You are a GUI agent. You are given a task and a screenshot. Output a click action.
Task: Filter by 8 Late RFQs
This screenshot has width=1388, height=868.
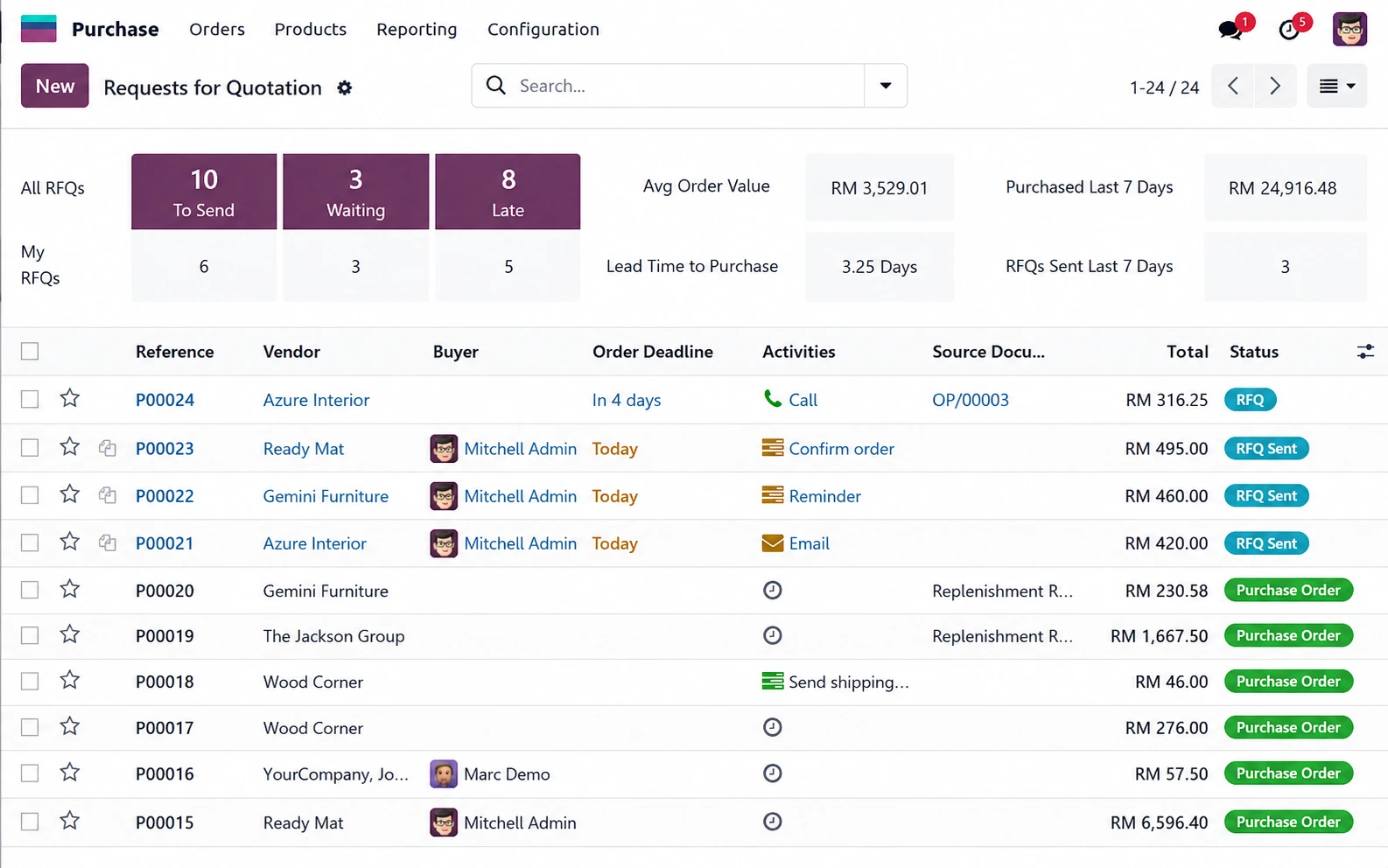pyautogui.click(x=508, y=192)
